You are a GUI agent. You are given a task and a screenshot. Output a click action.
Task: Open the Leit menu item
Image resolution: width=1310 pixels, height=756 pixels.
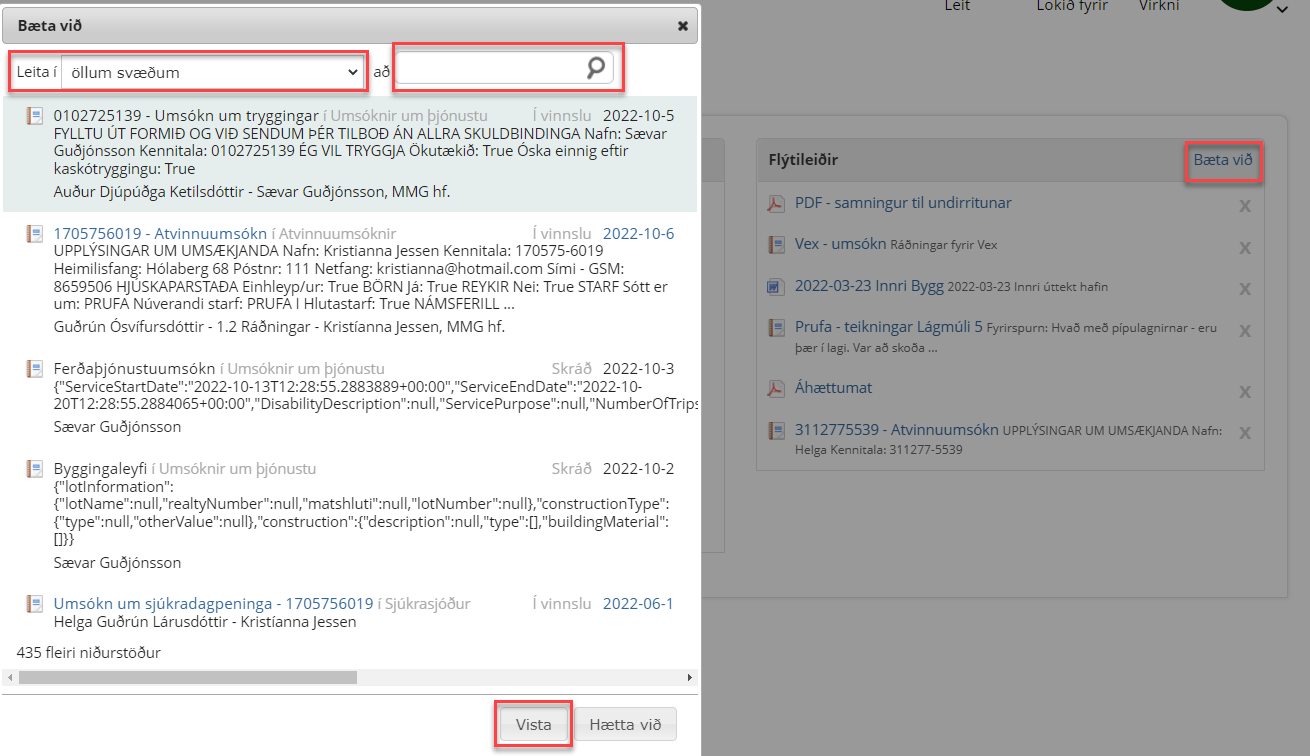pos(958,6)
